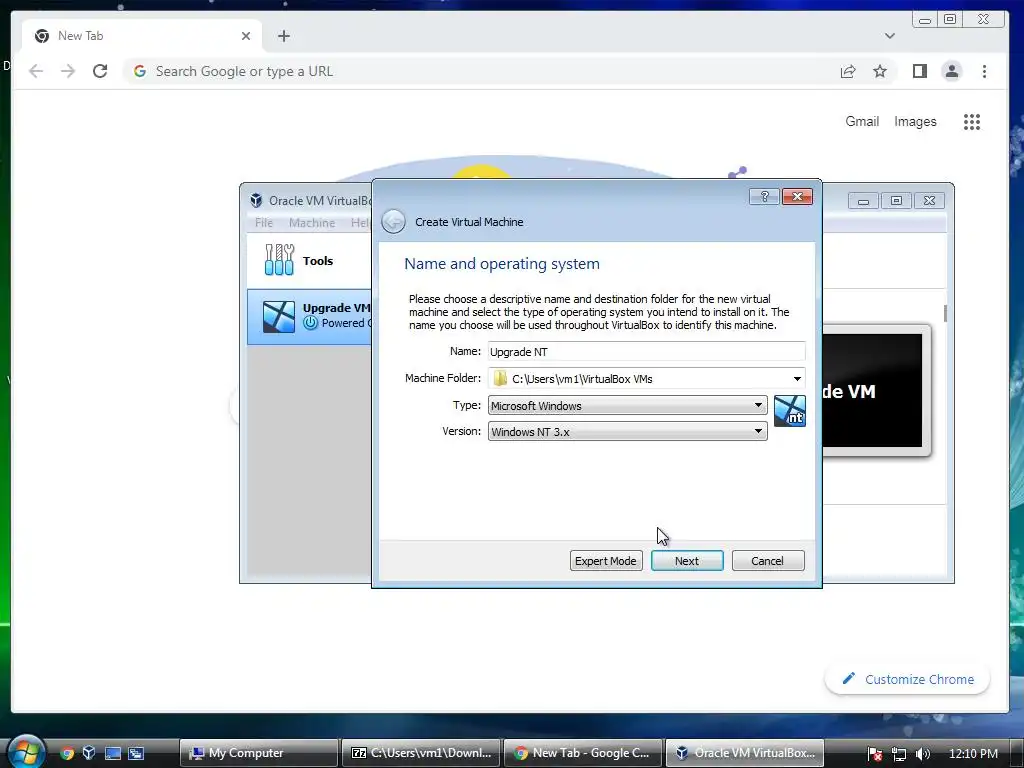Open the help question-mark button in wizard

point(764,197)
